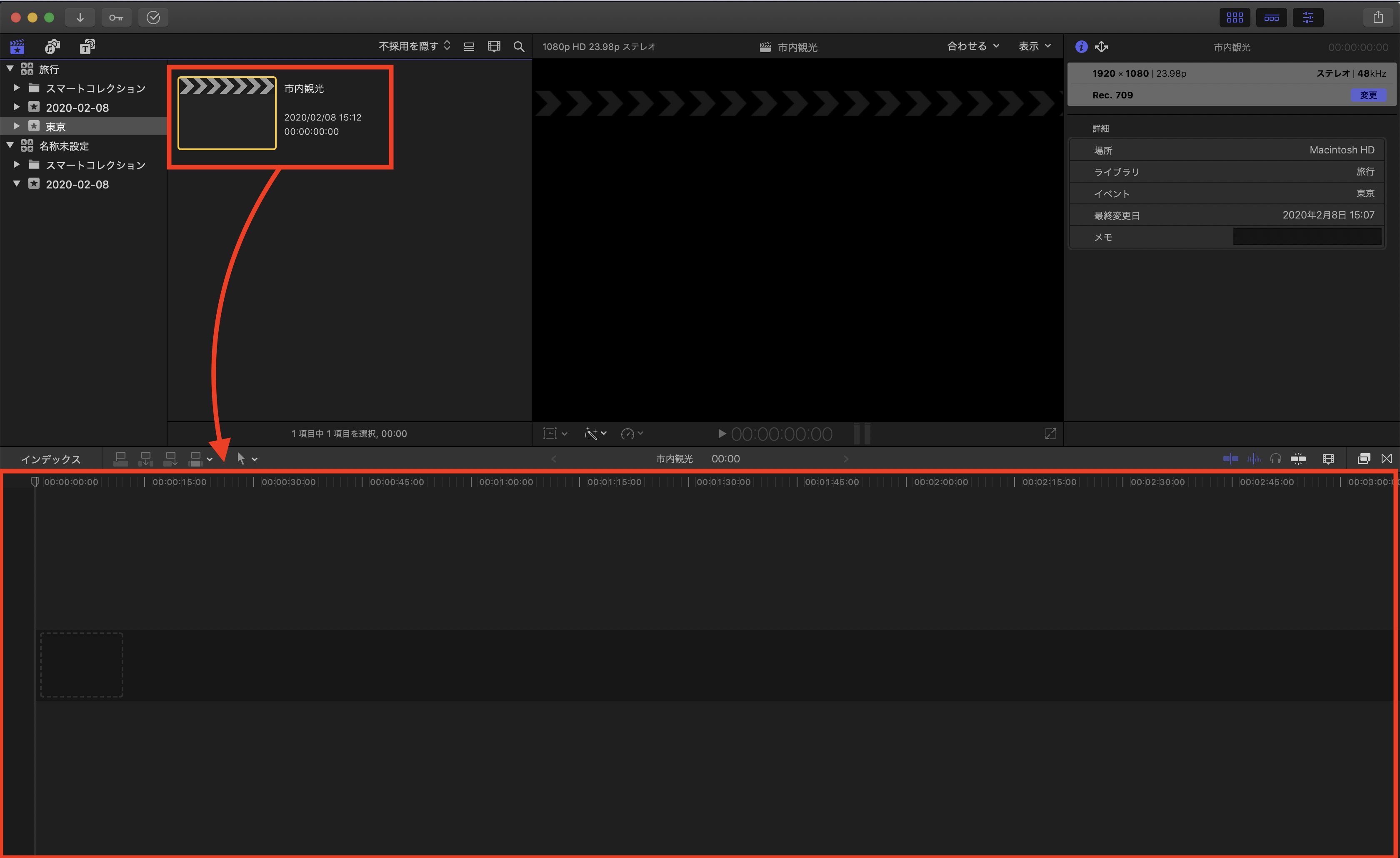Open the photos and audio sidebar

(x=52, y=47)
